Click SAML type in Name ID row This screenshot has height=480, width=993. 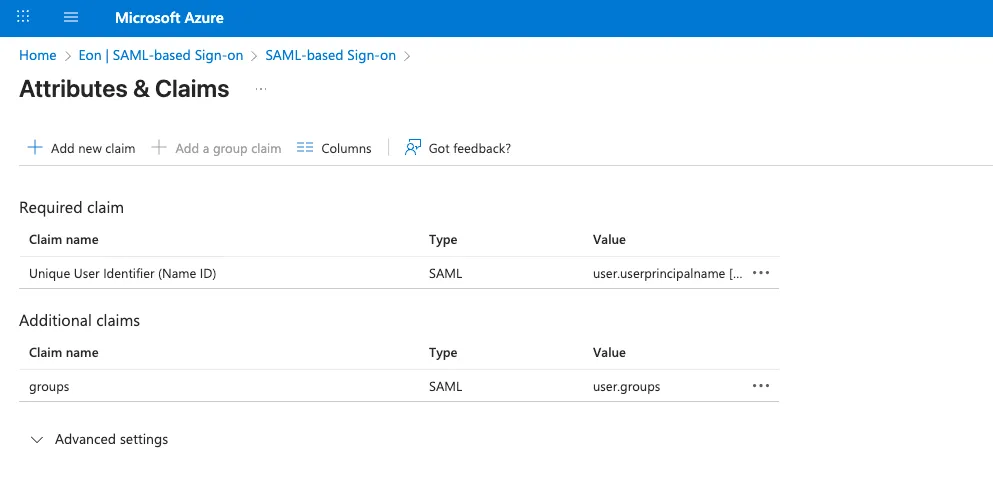point(445,274)
